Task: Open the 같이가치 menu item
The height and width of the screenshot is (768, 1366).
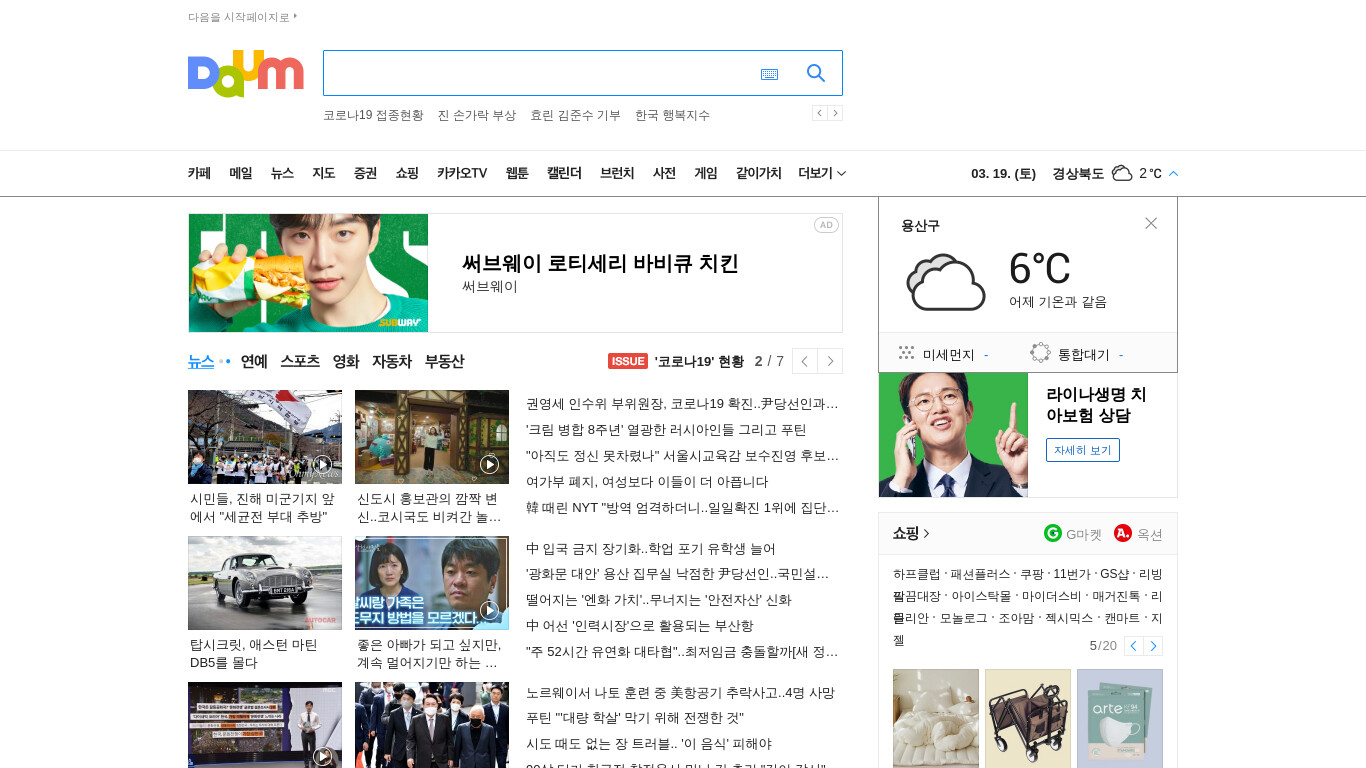Action: tap(758, 173)
